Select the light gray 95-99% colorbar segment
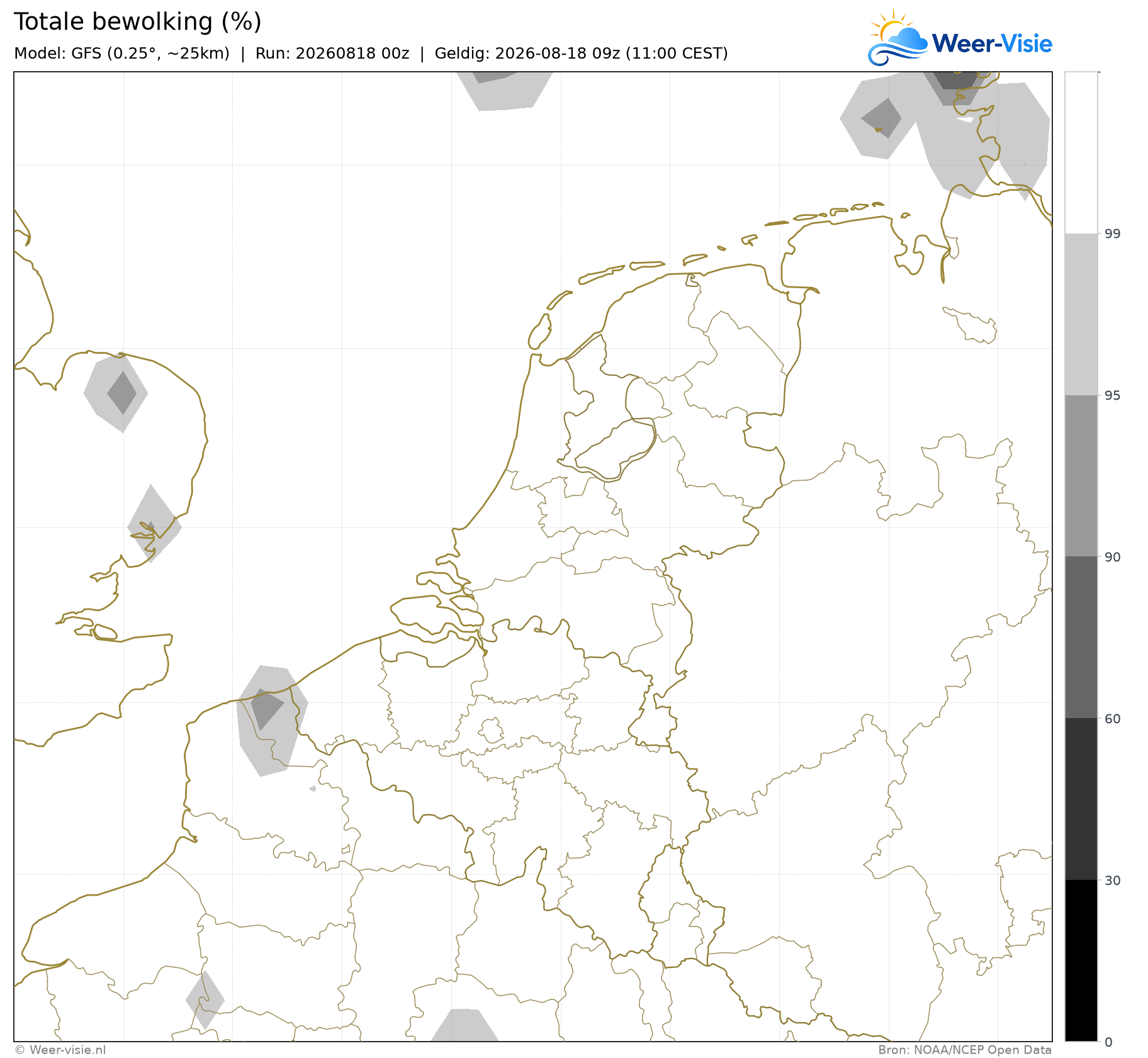1148x1058 pixels. [1081, 315]
